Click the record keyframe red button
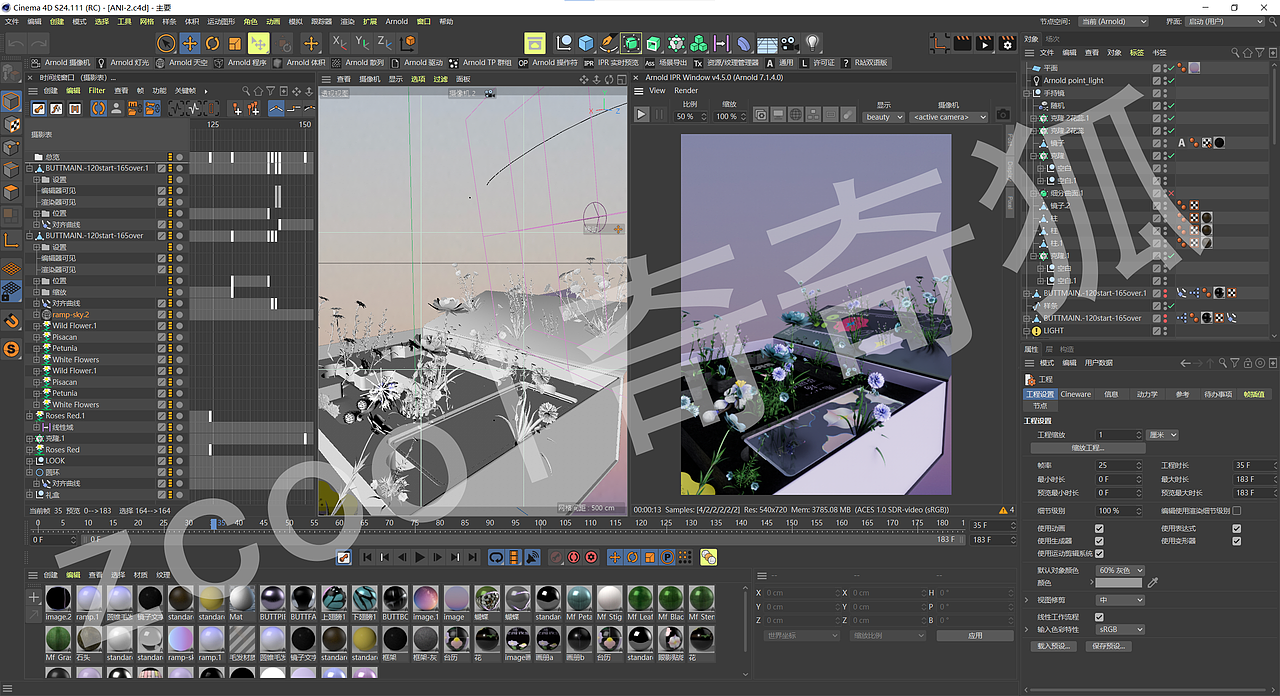Viewport: 1280px width, 696px height. (556, 557)
